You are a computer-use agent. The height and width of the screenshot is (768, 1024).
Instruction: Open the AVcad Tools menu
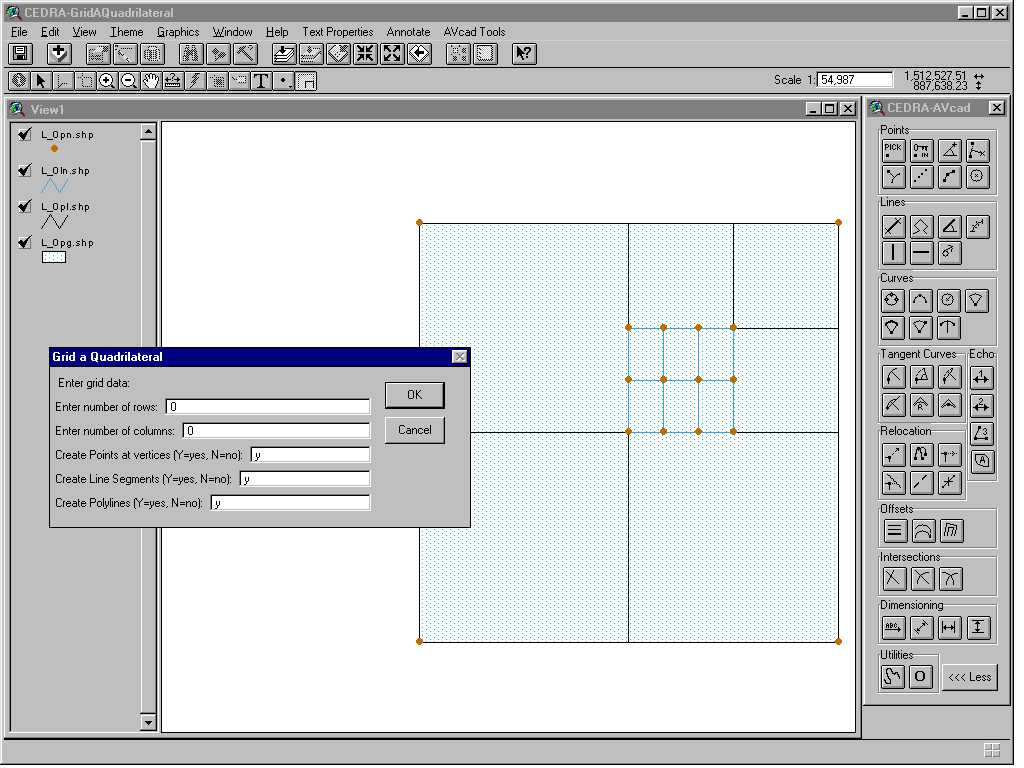[474, 32]
